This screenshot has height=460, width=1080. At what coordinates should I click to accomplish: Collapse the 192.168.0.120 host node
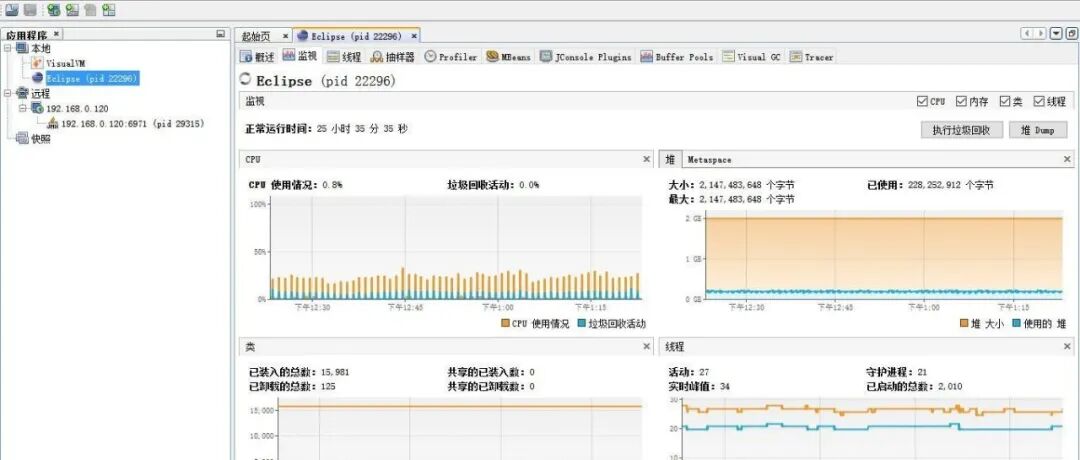click(23, 108)
